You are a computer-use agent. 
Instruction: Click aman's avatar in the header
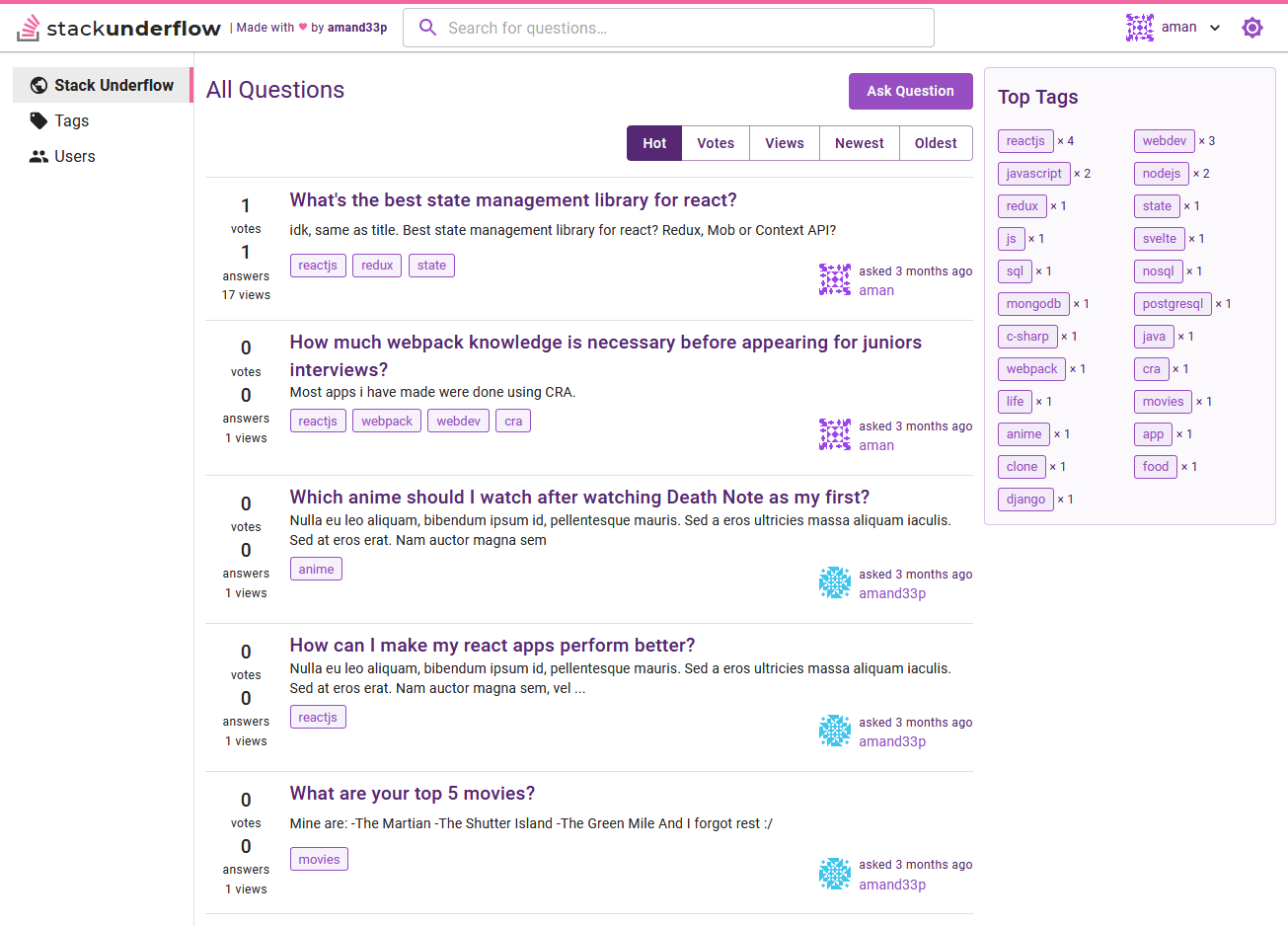(x=1140, y=28)
